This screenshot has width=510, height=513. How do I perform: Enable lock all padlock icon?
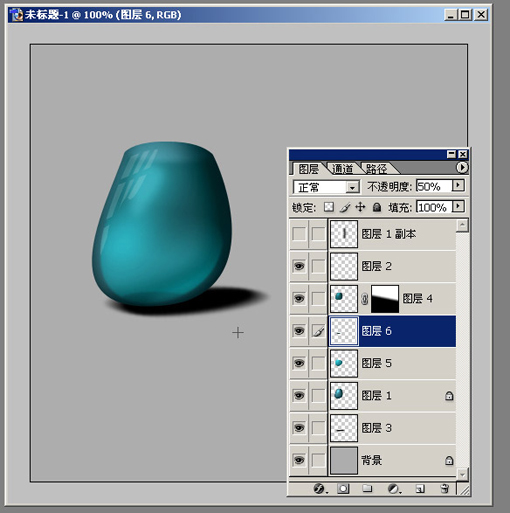pyautogui.click(x=377, y=208)
